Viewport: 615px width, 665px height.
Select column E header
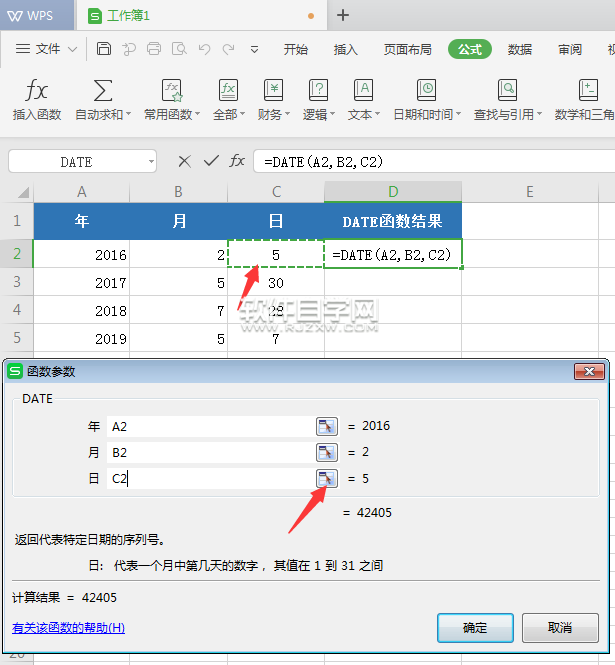pos(530,192)
